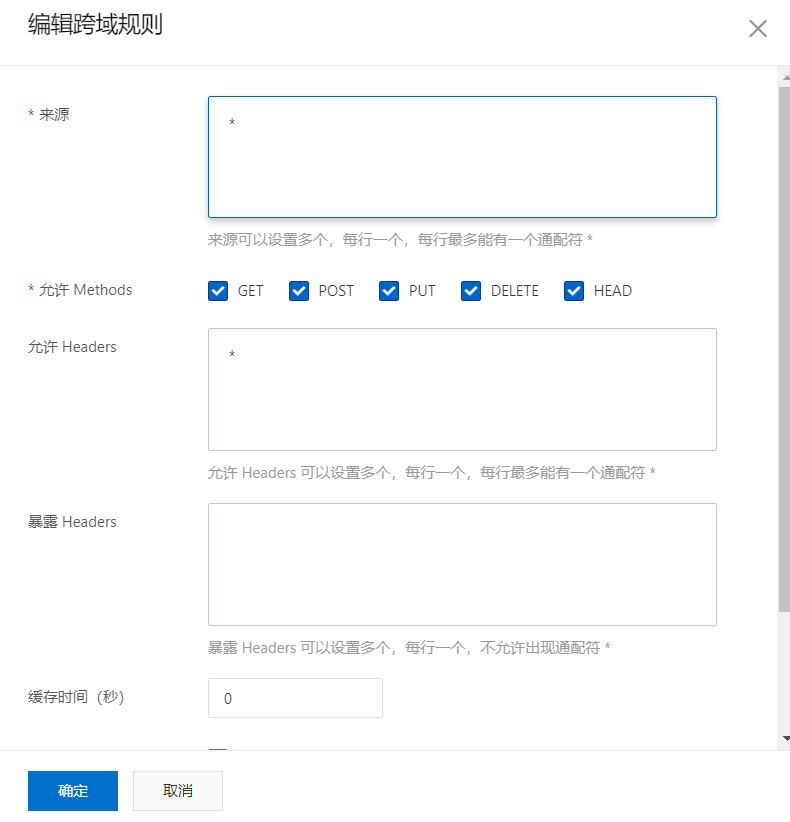Click the scrollbar up arrow

click(x=784, y=76)
